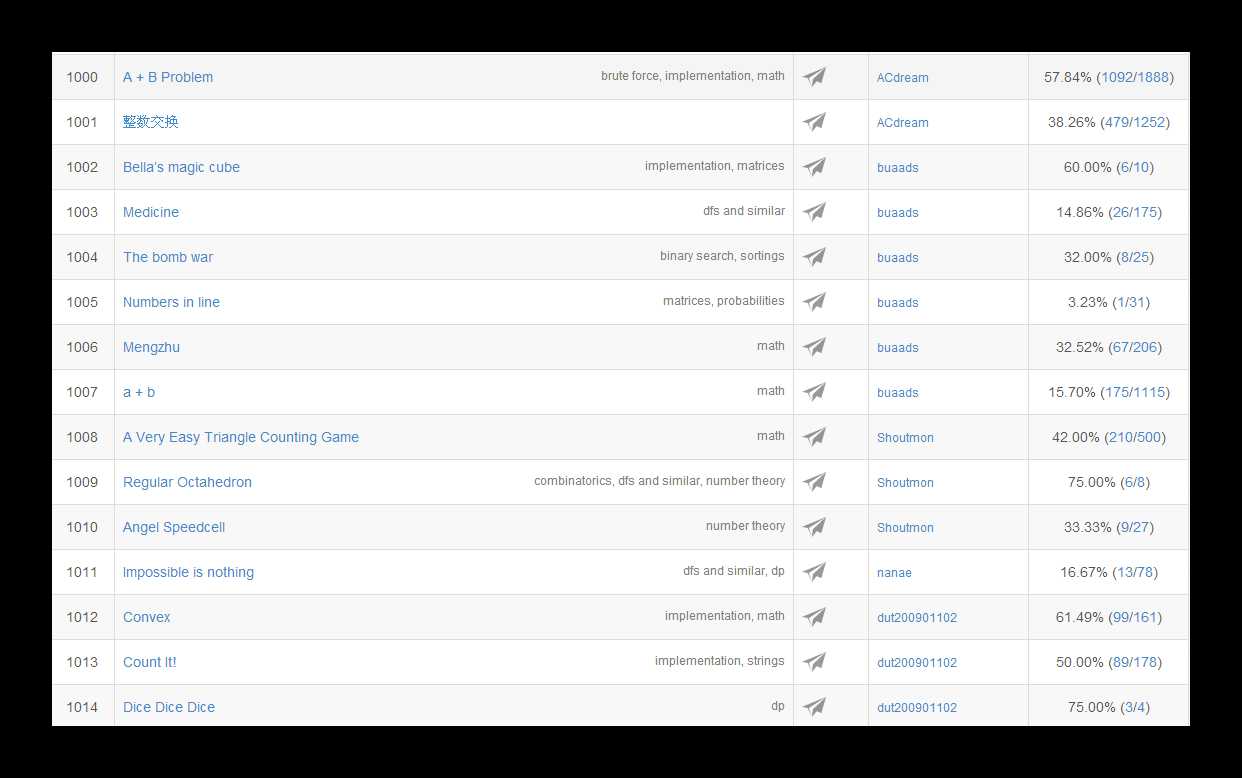Click paper-plane icon for Numbers in line
Image resolution: width=1242 pixels, height=778 pixels.
tap(815, 302)
